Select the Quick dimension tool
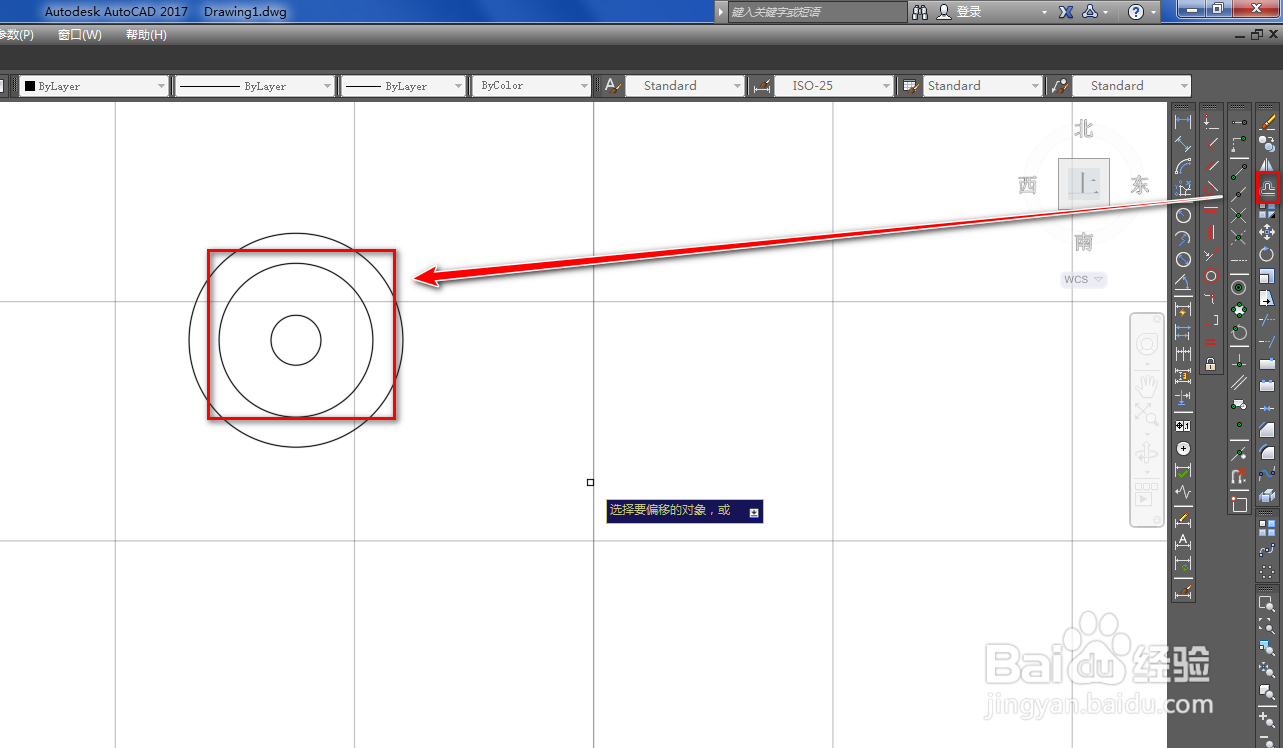Image resolution: width=1283 pixels, height=748 pixels. coord(1183,310)
